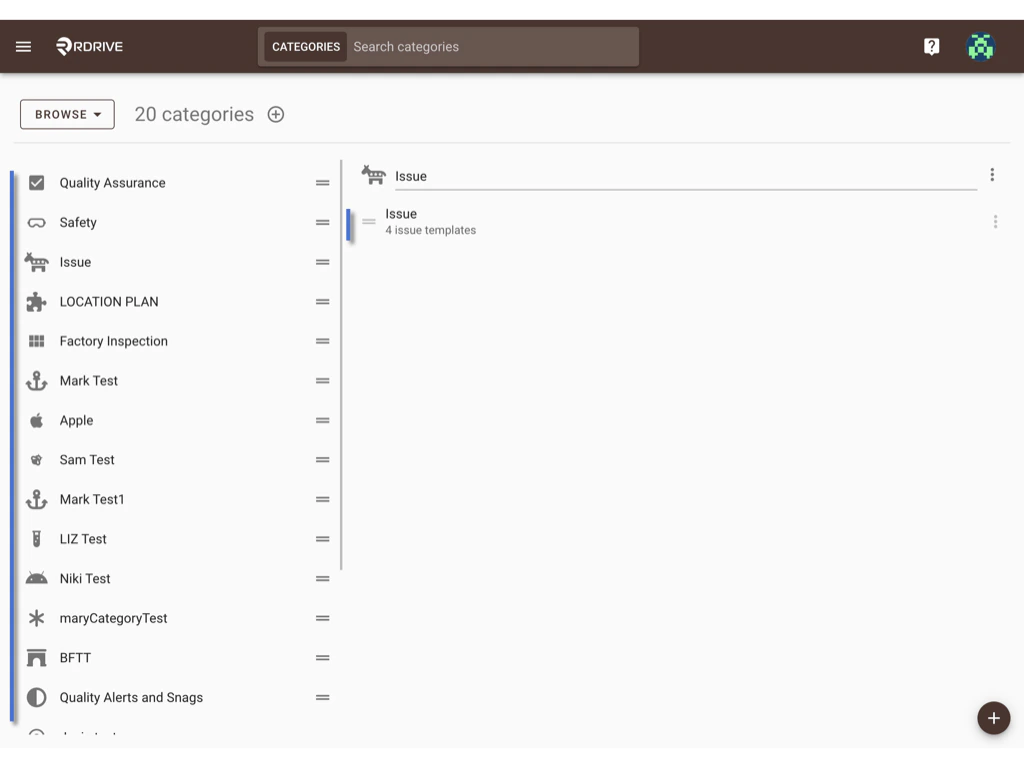Toggle the Quality Assurance checkbox icon

click(36, 183)
